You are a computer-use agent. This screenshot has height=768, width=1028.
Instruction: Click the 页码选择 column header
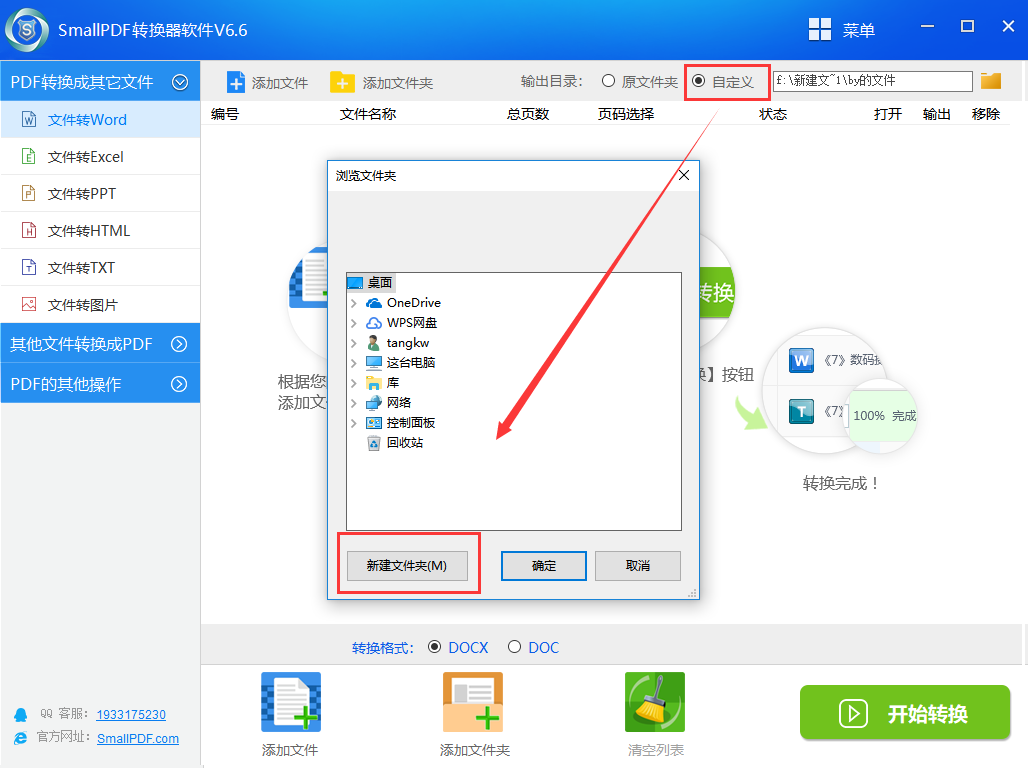pos(625,113)
